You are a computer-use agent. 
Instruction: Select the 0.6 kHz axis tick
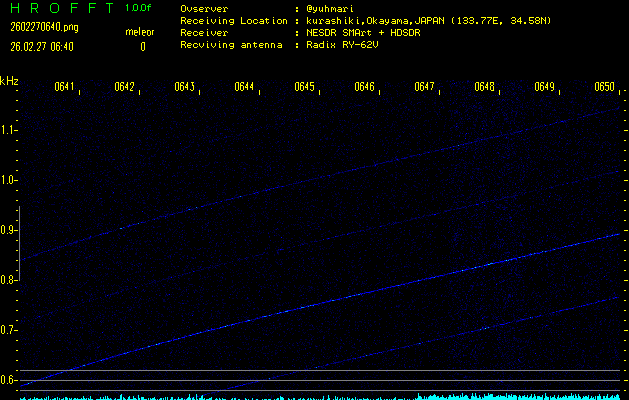[x=9, y=380]
